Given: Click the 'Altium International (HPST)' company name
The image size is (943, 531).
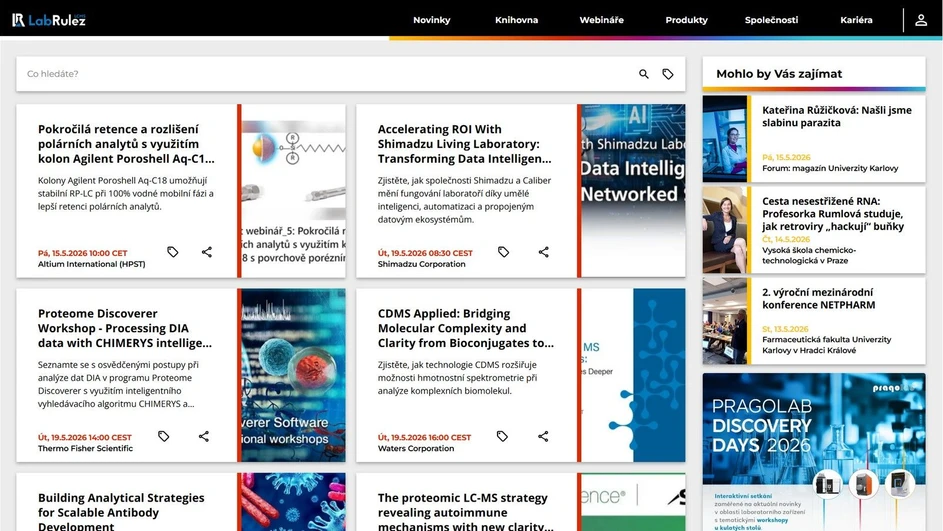Looking at the screenshot, I should pos(91,264).
